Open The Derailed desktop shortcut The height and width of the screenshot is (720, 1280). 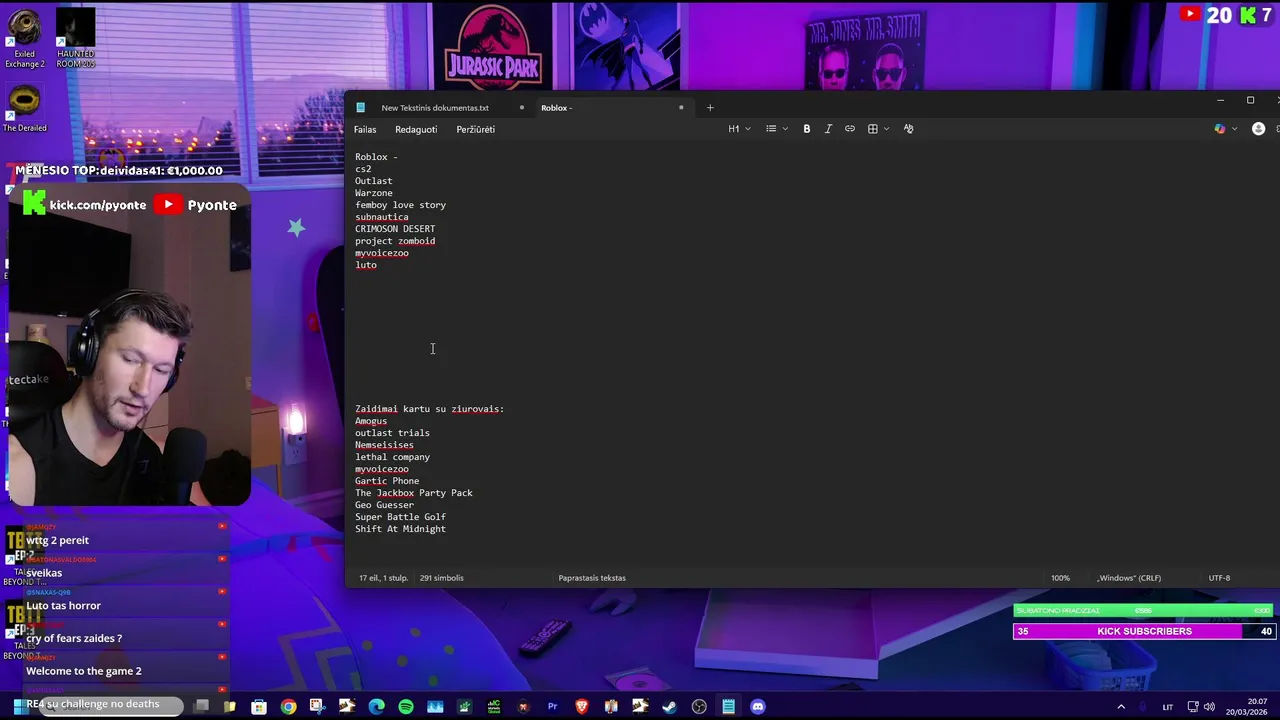[25, 109]
